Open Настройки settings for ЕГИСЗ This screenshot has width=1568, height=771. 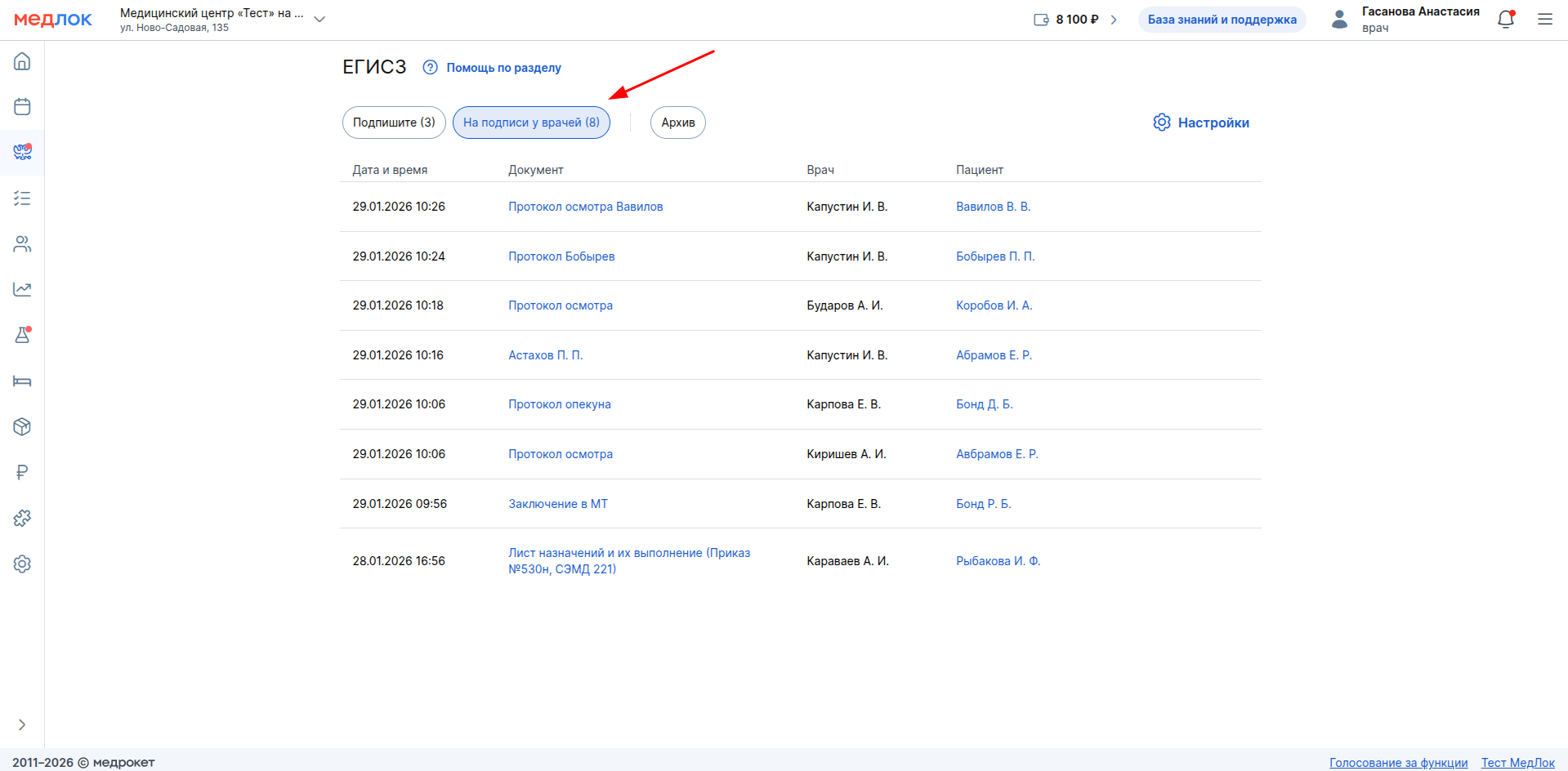click(1201, 123)
